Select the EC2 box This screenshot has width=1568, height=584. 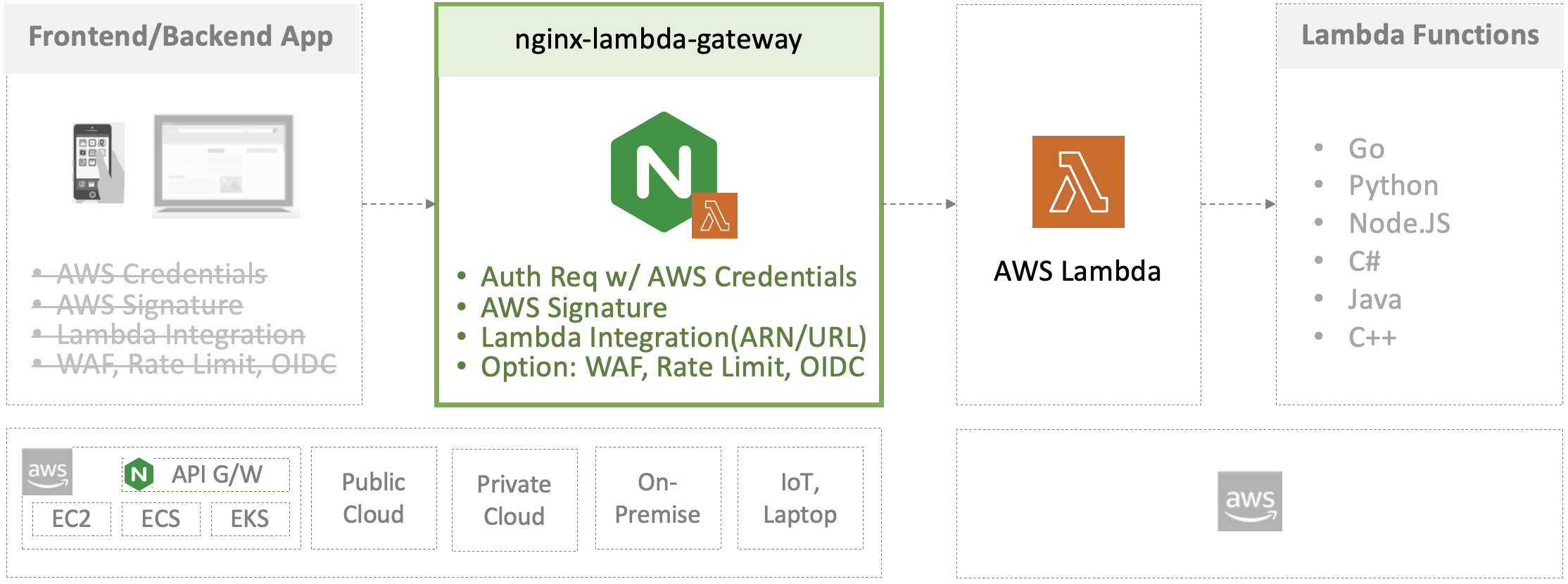tap(72, 519)
